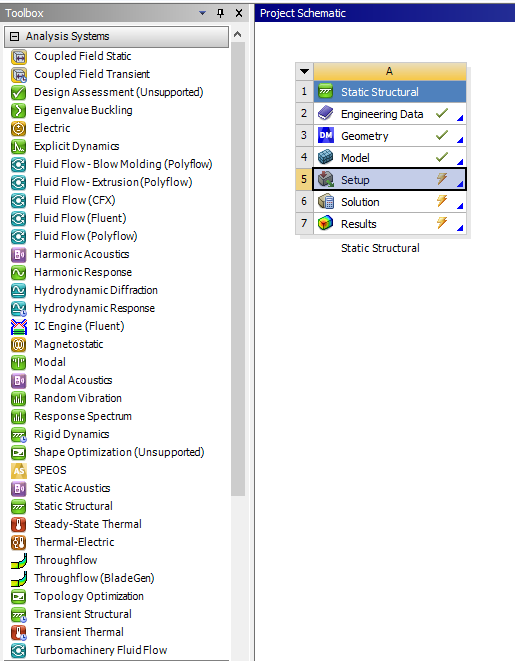
Task: Select Throughflow (BladeGen) entry
Action: (94, 578)
